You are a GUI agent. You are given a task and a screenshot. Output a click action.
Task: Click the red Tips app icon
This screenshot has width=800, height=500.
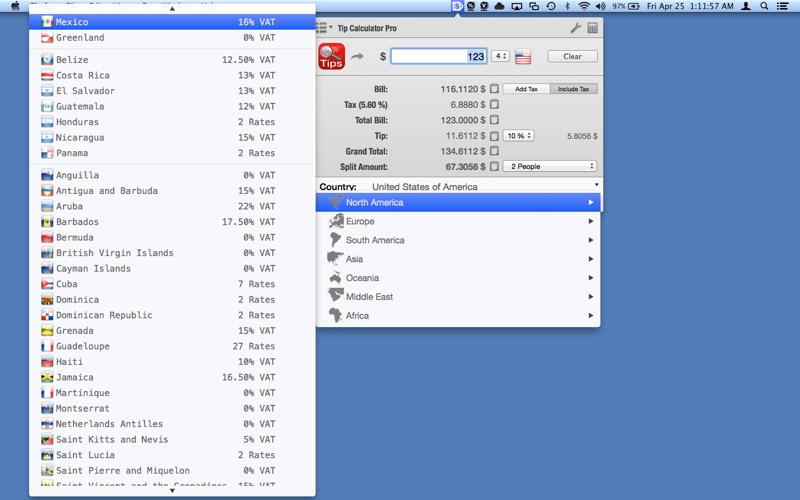click(x=331, y=56)
